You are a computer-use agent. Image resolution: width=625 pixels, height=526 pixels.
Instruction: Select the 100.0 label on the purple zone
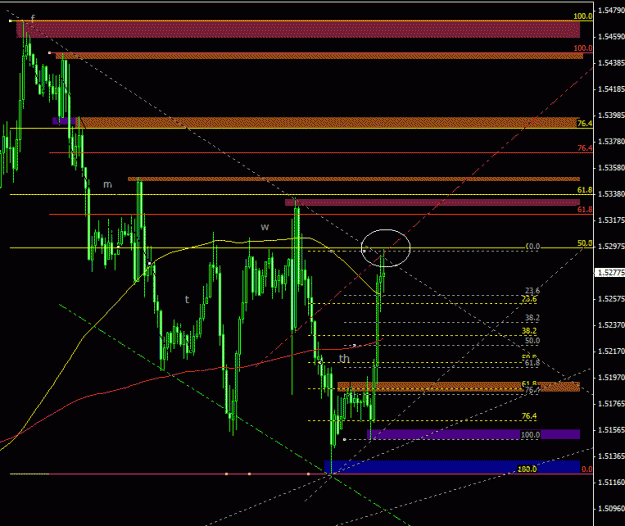coord(531,435)
